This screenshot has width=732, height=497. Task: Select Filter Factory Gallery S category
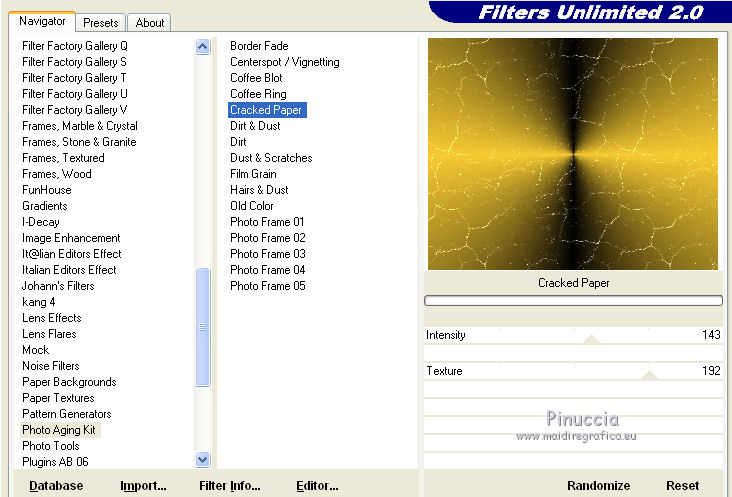[x=74, y=62]
